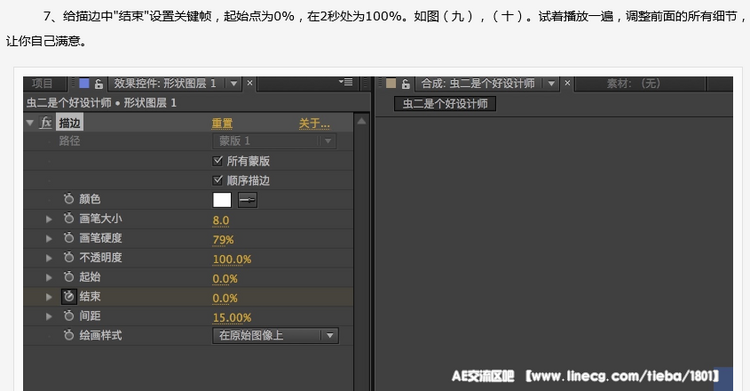Toggle the 绘画样式 stopwatch

tap(69, 335)
